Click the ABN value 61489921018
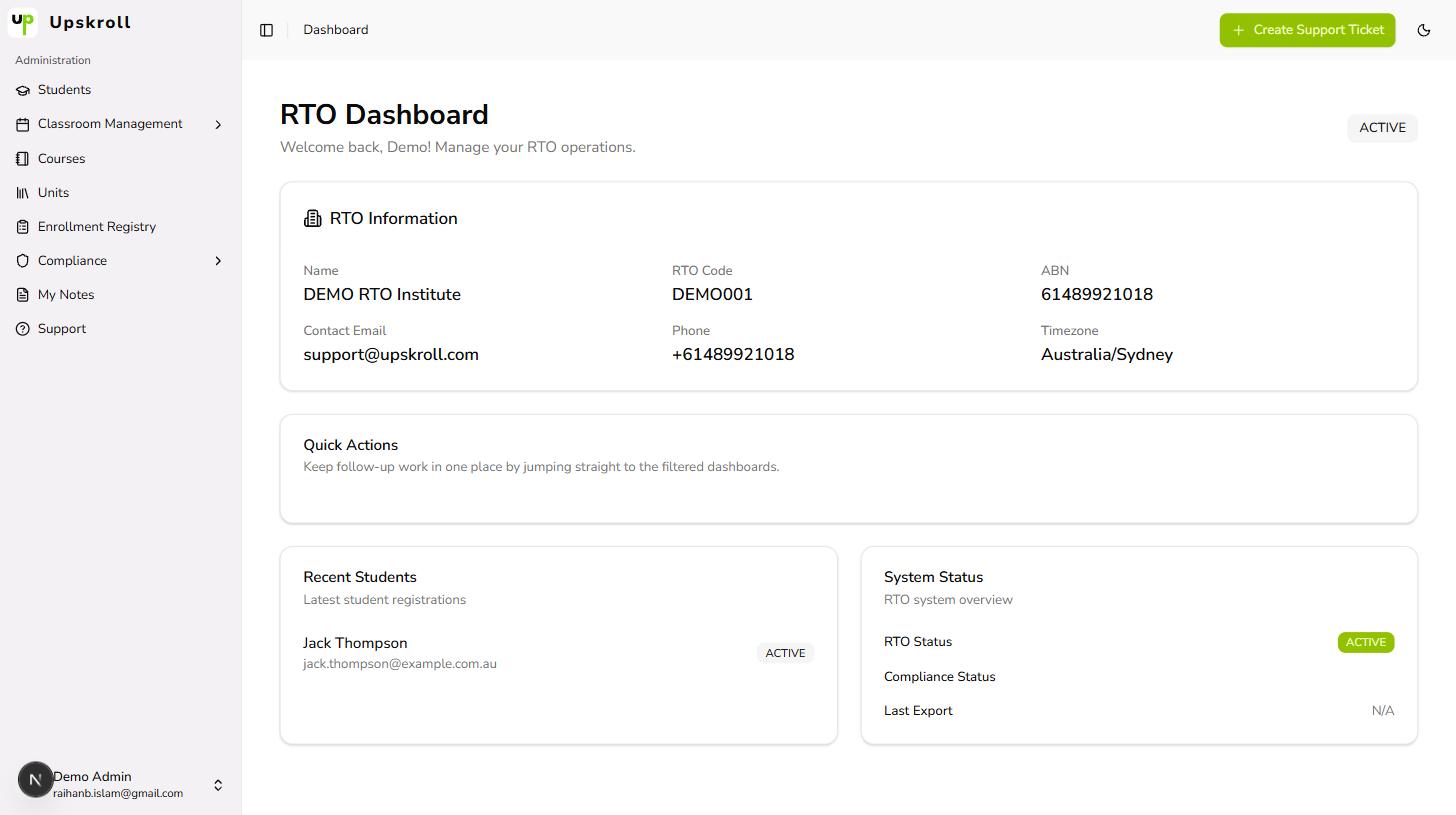The width and height of the screenshot is (1456, 815). (1097, 295)
